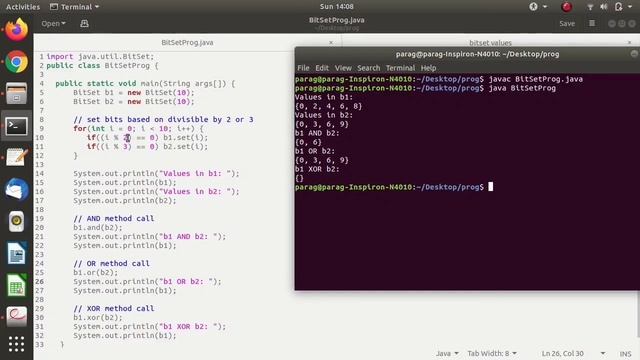The image size is (640, 360).
Task: Launch LibreOffice Calc from the dock
Action: pyautogui.click(x=16, y=285)
